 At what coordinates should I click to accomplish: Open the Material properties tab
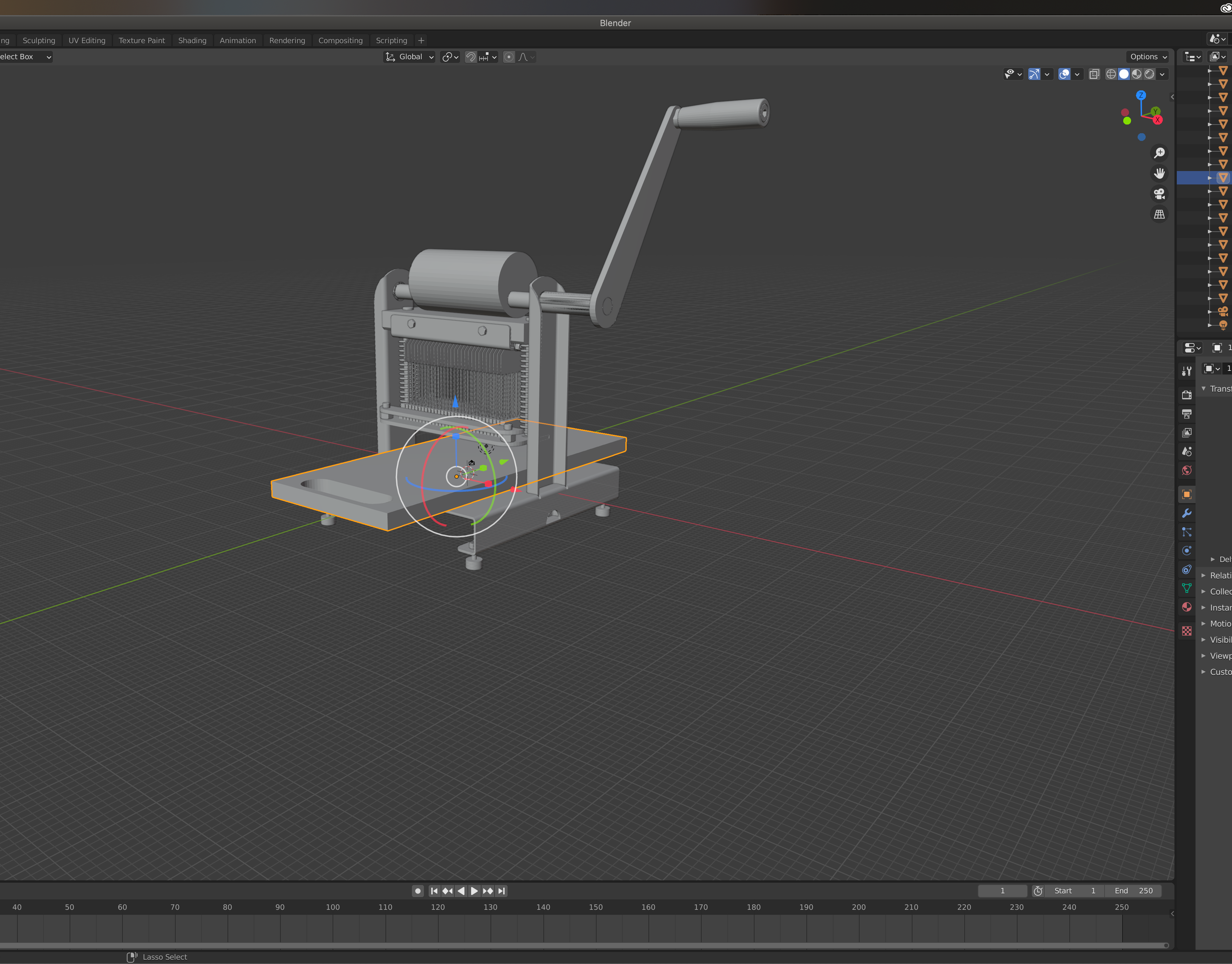click(1186, 607)
